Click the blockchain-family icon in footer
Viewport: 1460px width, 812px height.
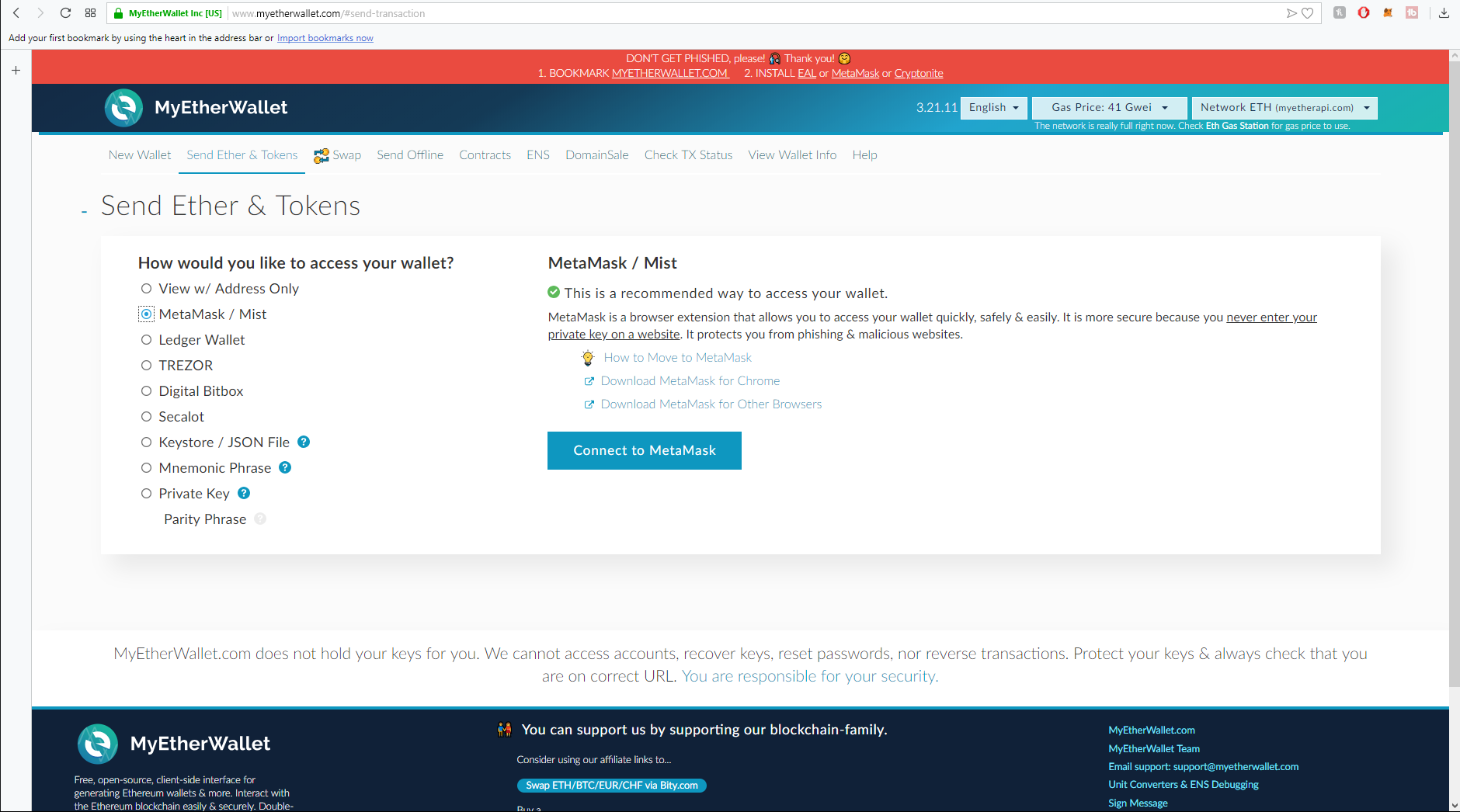pos(505,730)
